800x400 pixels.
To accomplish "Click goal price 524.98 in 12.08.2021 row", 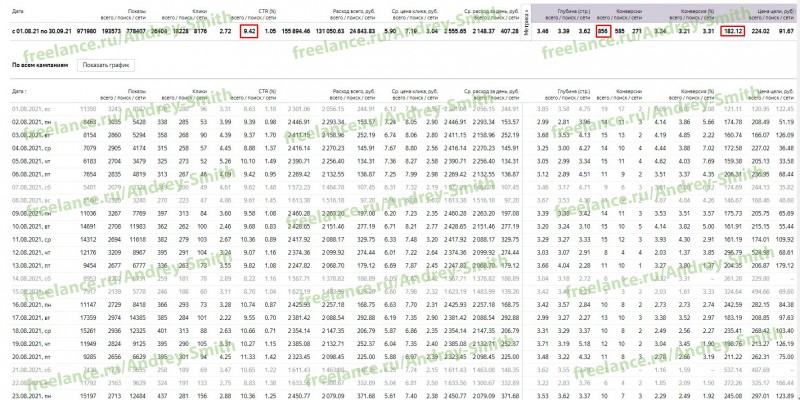I will [760, 254].
